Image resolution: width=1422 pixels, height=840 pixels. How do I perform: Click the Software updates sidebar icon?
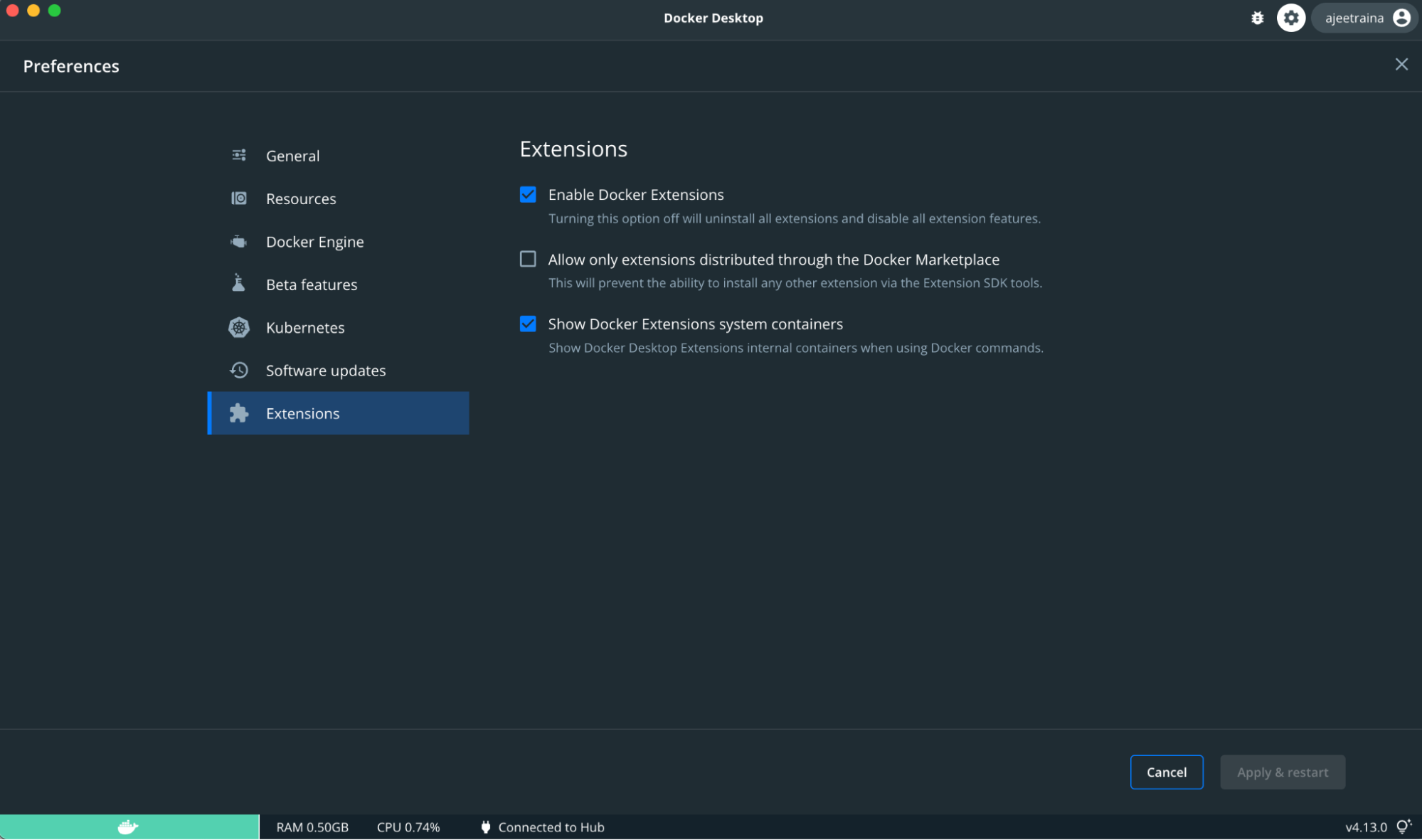point(238,370)
